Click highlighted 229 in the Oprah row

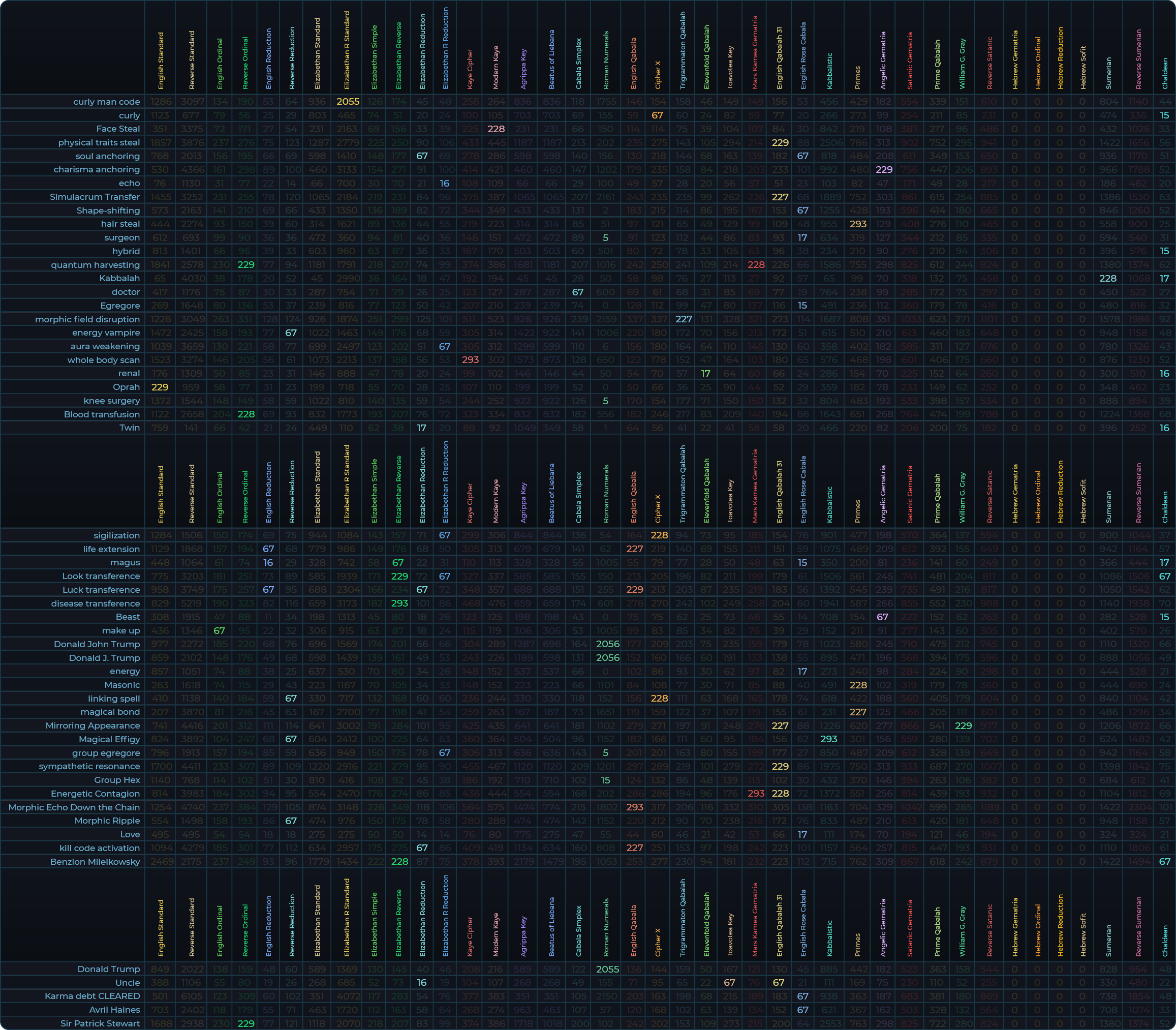160,387
